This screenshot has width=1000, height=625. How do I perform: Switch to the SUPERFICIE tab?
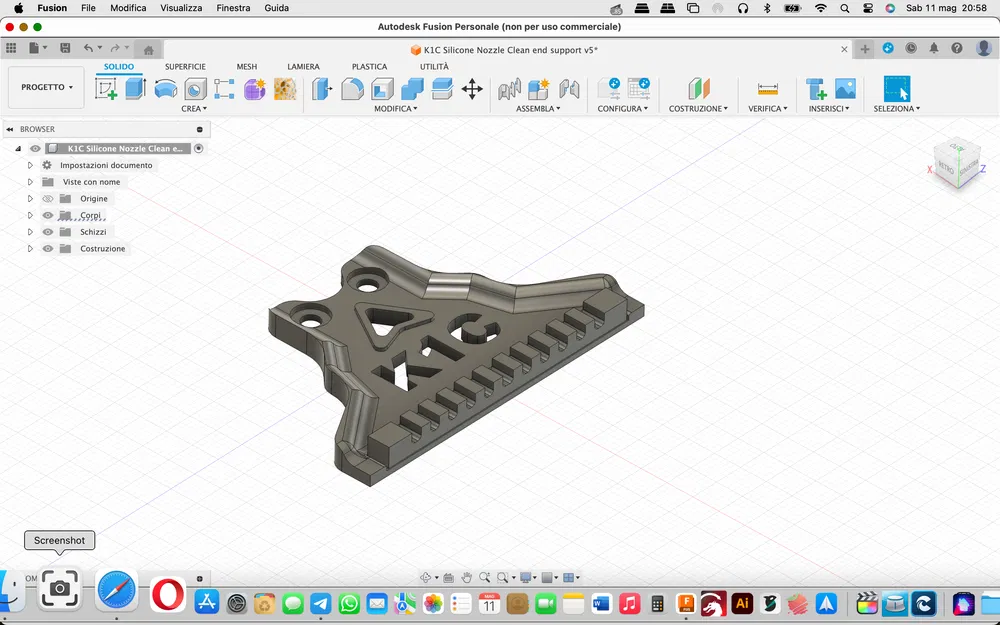click(185, 66)
